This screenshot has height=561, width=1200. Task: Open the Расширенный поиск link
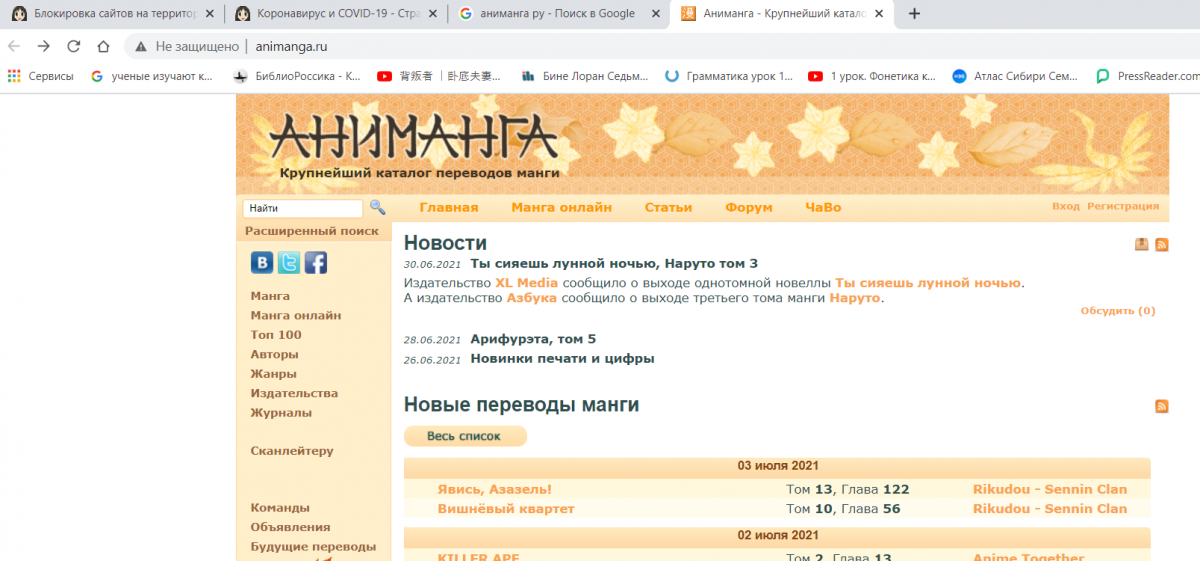click(x=312, y=231)
